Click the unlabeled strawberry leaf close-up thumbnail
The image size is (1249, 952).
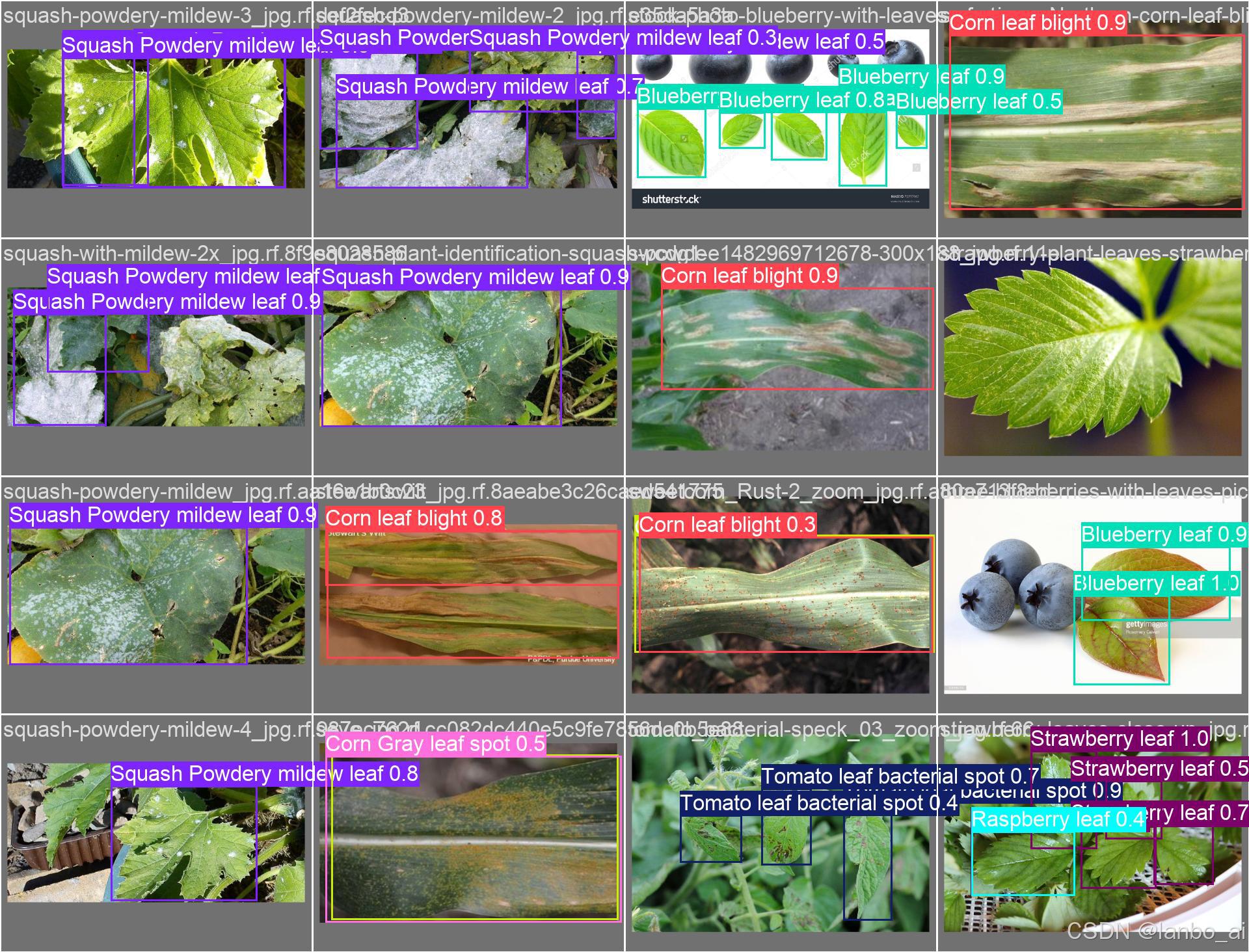tap(1092, 358)
